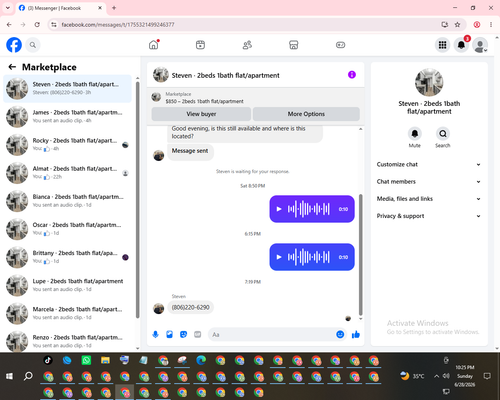500x400 pixels.
Task: Select the Messenger | Facebook tab
Action: (61, 8)
